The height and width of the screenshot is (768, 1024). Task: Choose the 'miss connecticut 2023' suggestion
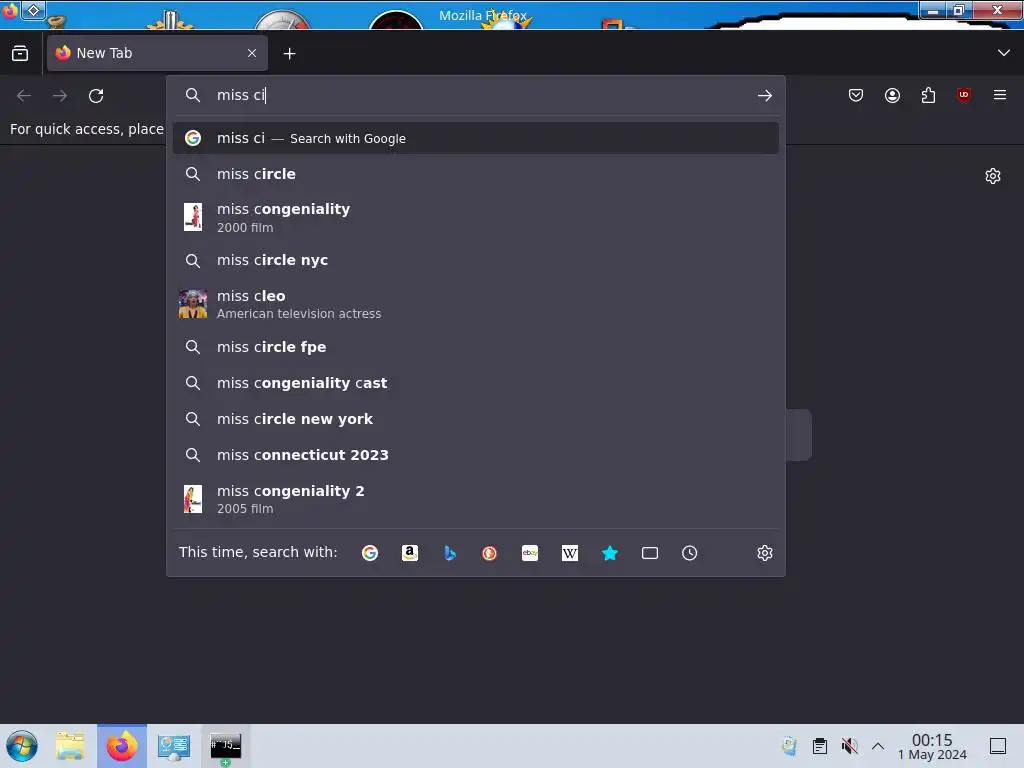(x=475, y=455)
